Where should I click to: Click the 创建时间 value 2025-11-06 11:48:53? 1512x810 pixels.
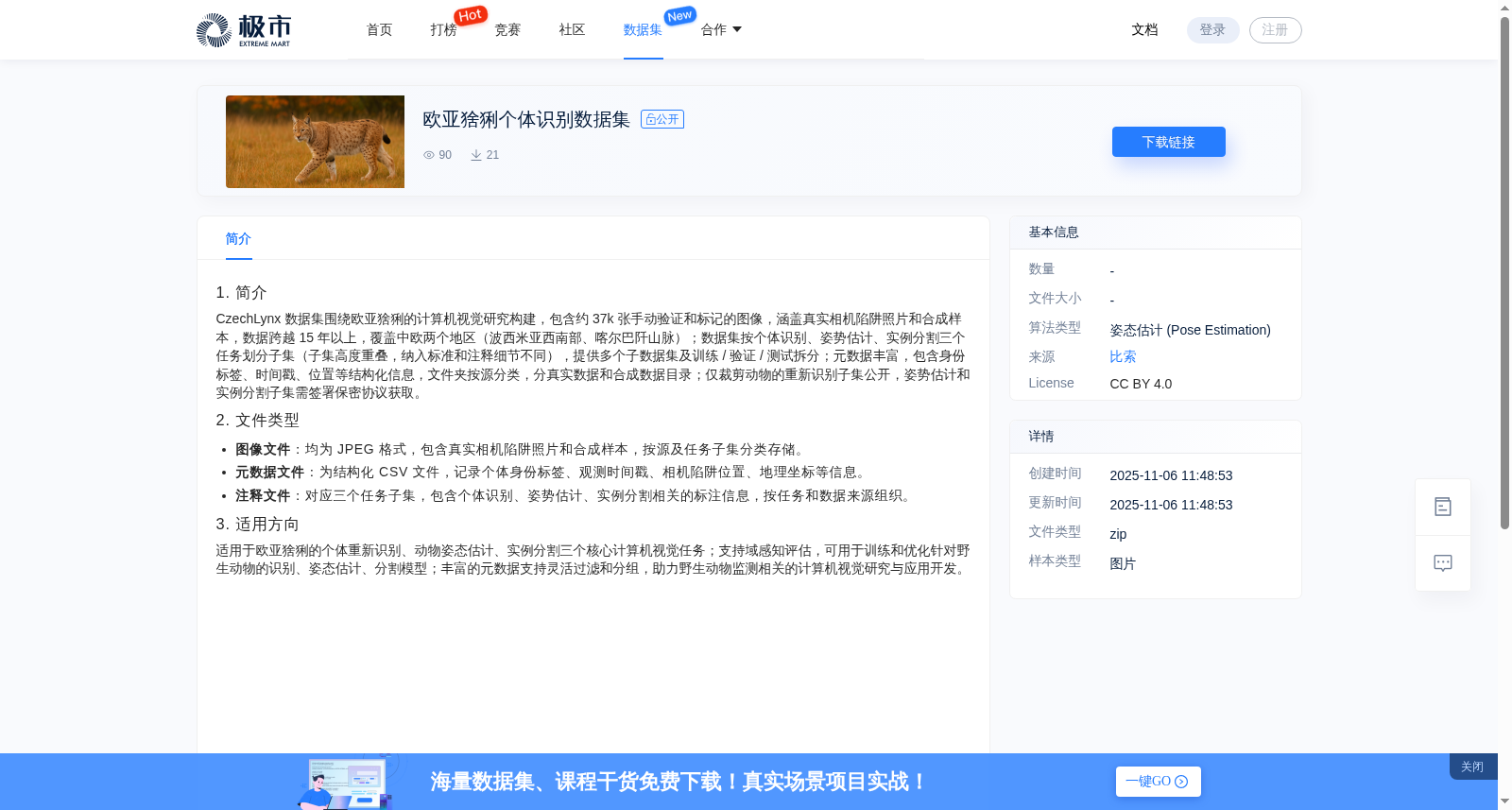click(x=1171, y=475)
